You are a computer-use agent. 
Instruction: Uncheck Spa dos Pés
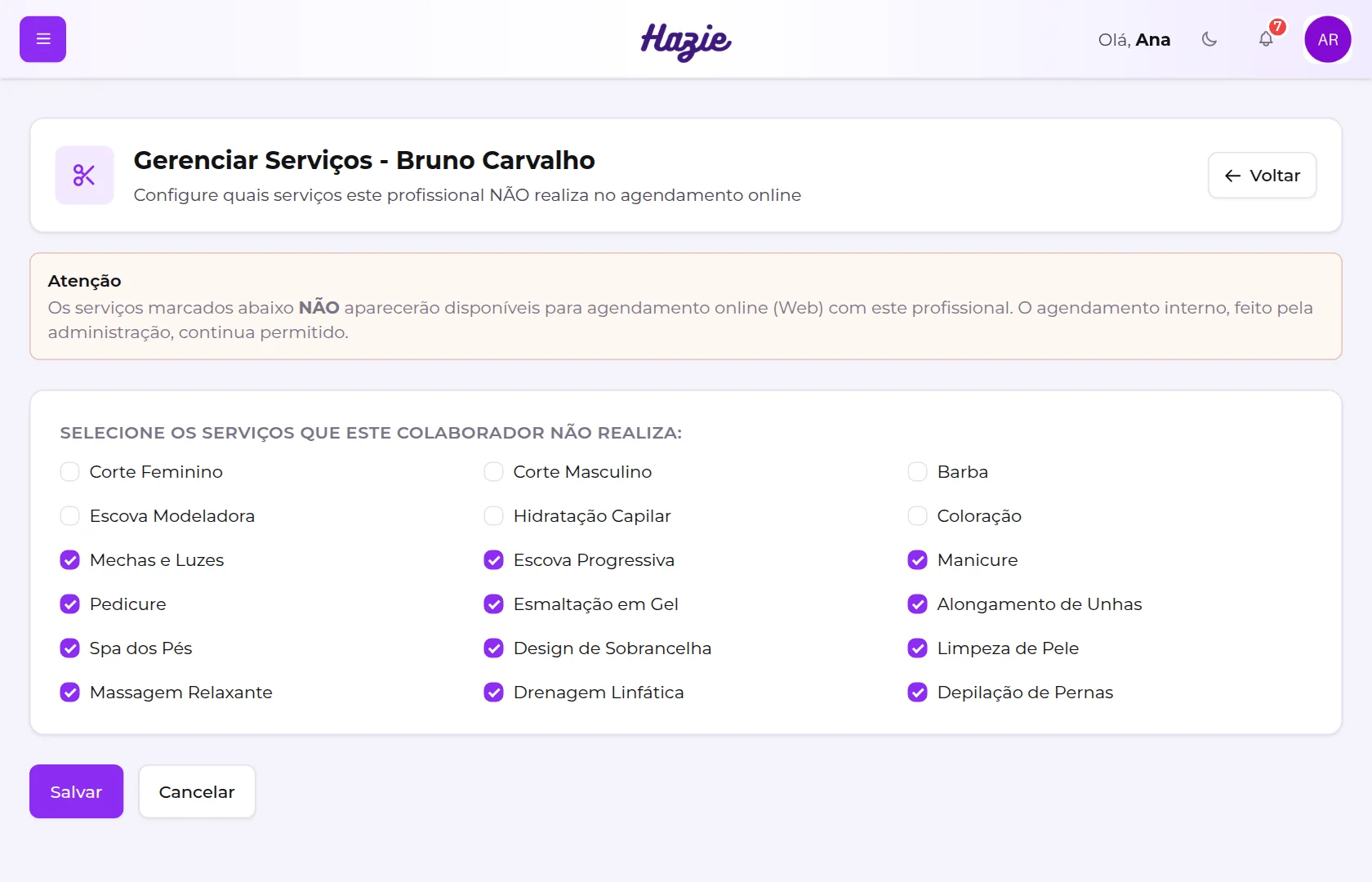pyautogui.click(x=70, y=648)
